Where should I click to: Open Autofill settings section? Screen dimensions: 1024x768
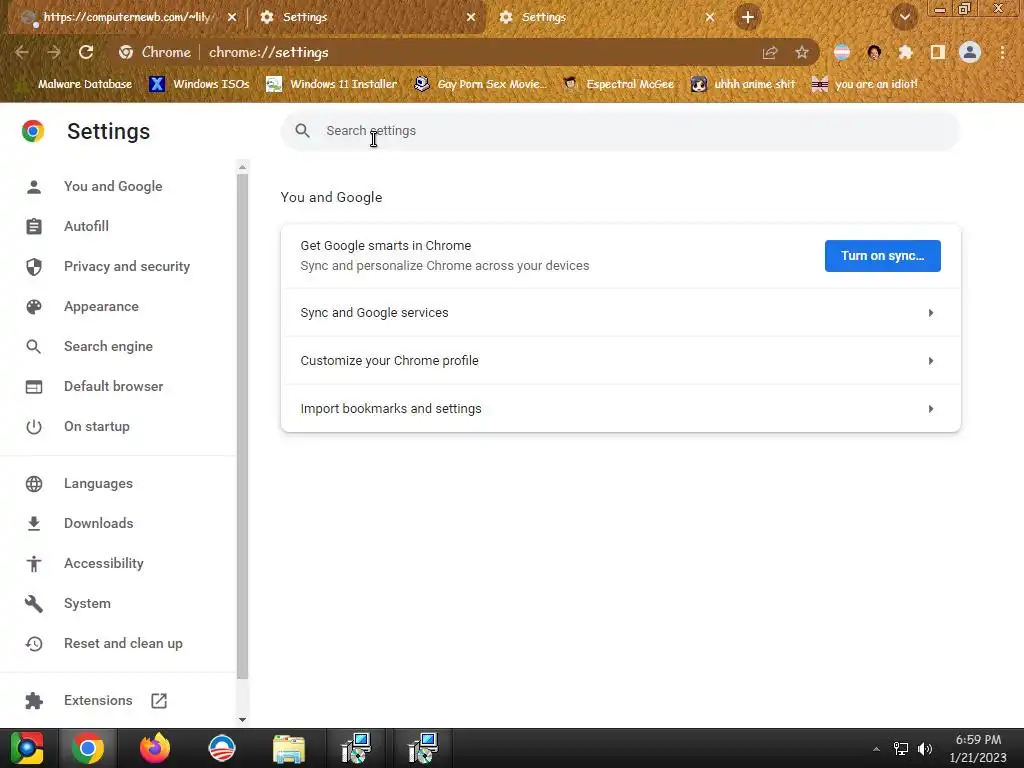click(86, 226)
